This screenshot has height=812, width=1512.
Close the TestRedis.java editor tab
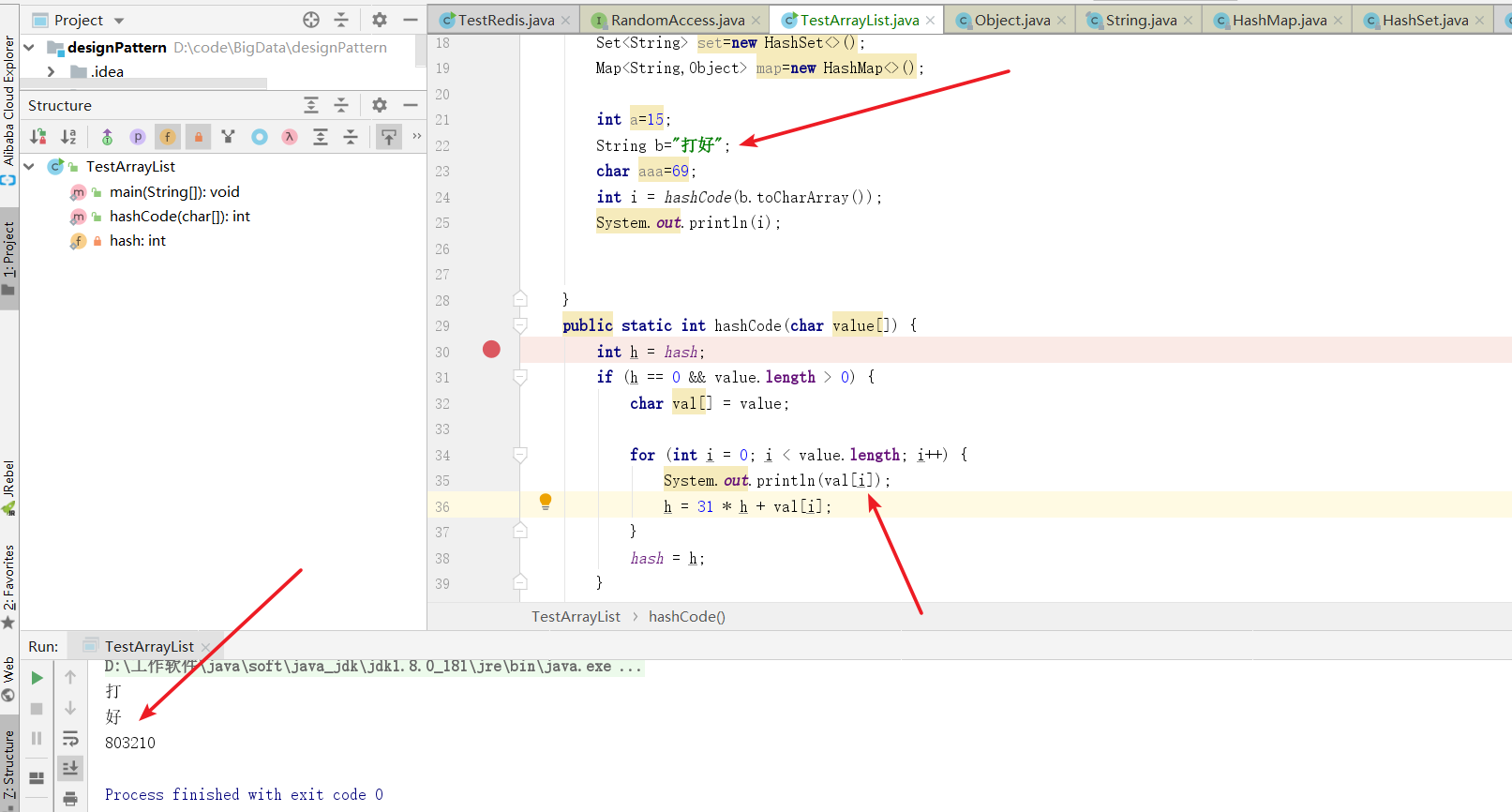coord(565,20)
